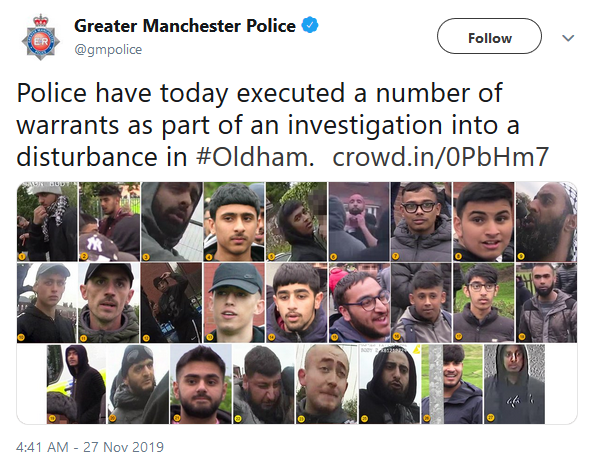Expand the tweet options chevron menu
Image resolution: width=597 pixels, height=462 pixels.
(568, 38)
